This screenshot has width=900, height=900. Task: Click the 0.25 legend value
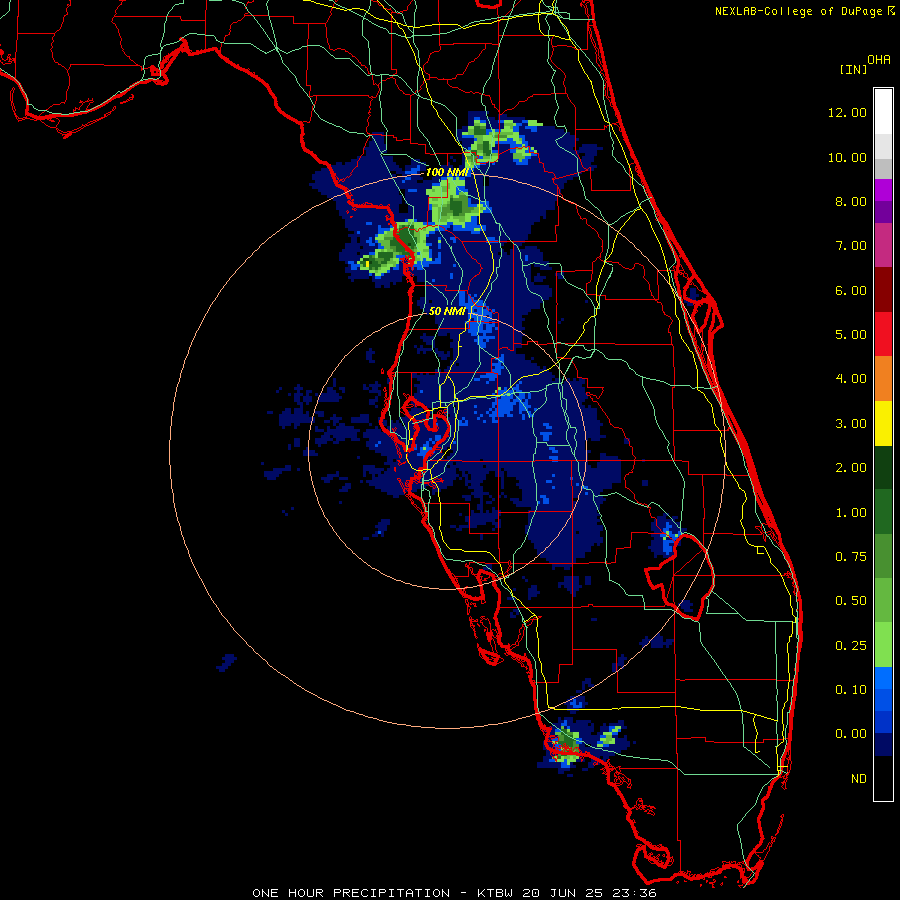[x=851, y=646]
